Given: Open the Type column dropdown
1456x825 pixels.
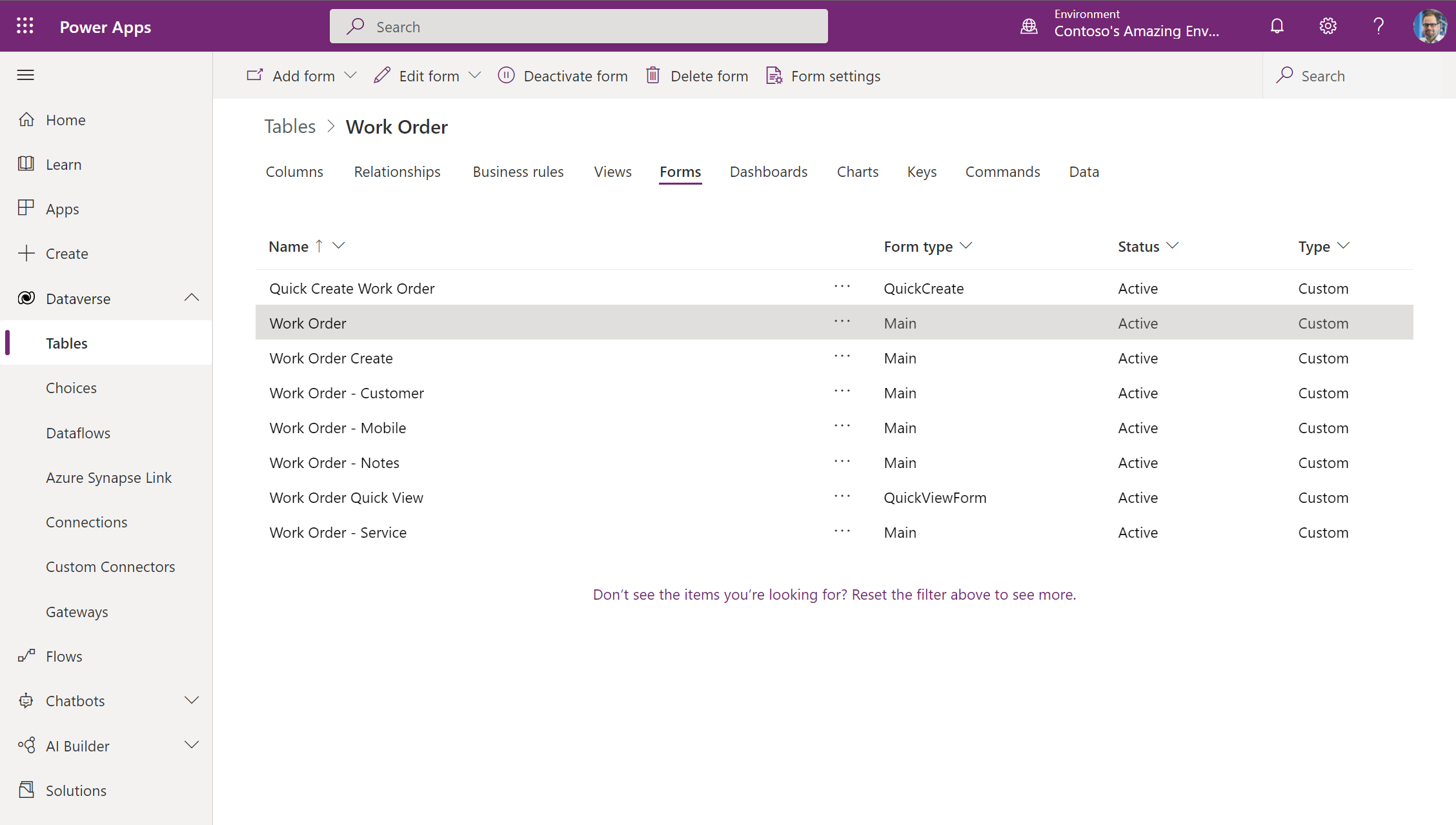Looking at the screenshot, I should pos(1344,246).
